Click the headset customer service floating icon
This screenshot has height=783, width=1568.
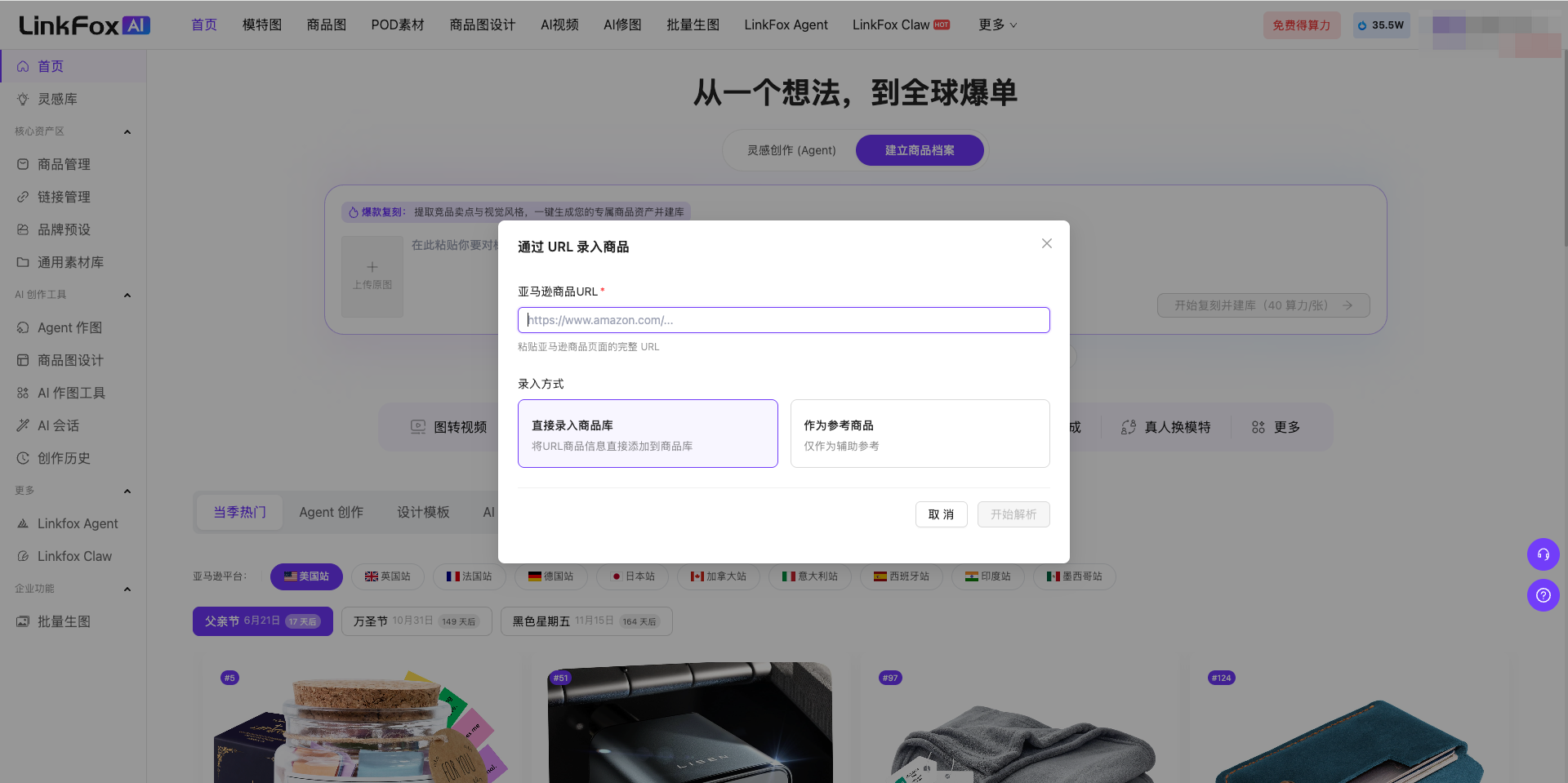point(1543,554)
